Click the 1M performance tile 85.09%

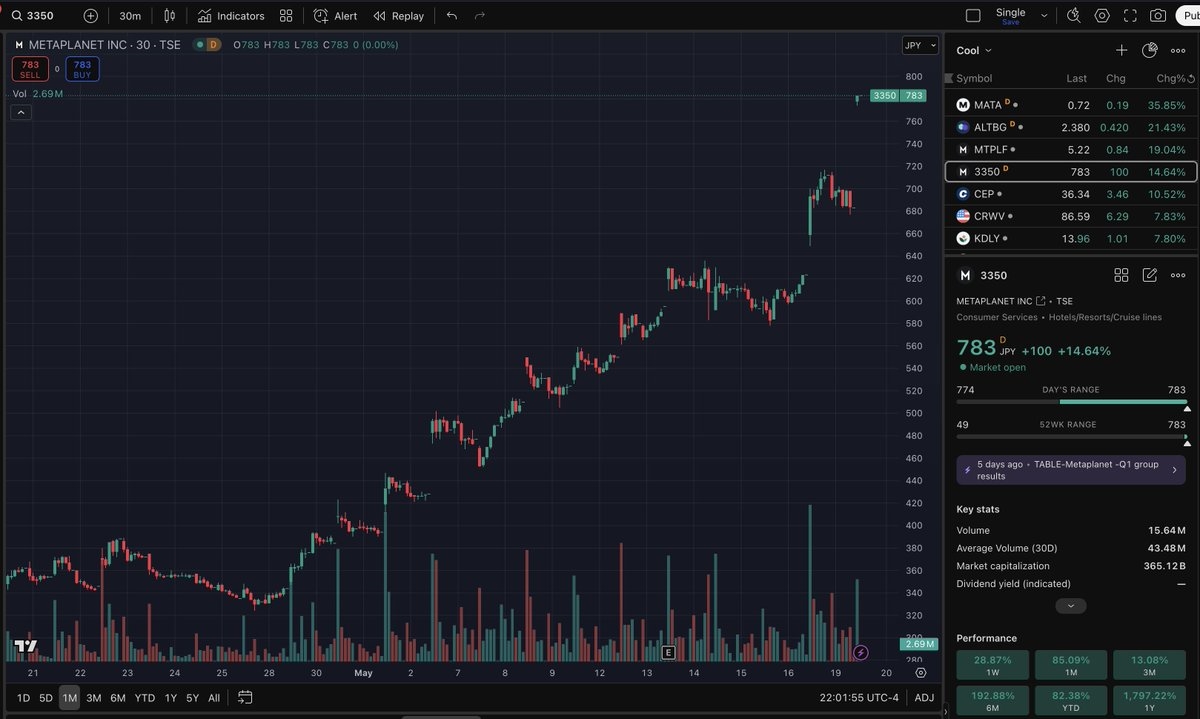coord(1071,665)
